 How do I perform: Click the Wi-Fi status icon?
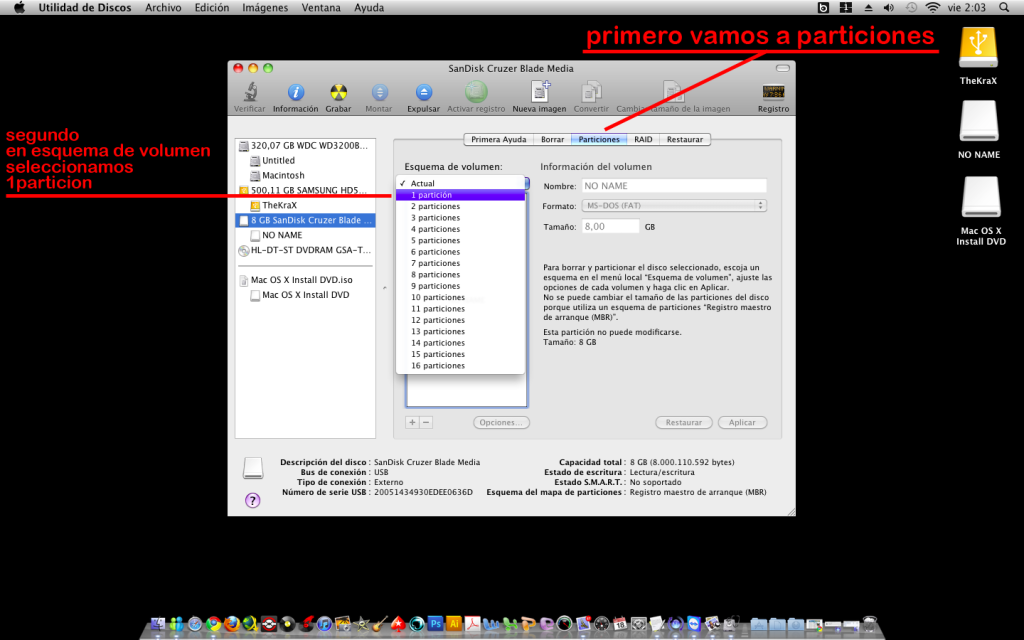coord(933,8)
